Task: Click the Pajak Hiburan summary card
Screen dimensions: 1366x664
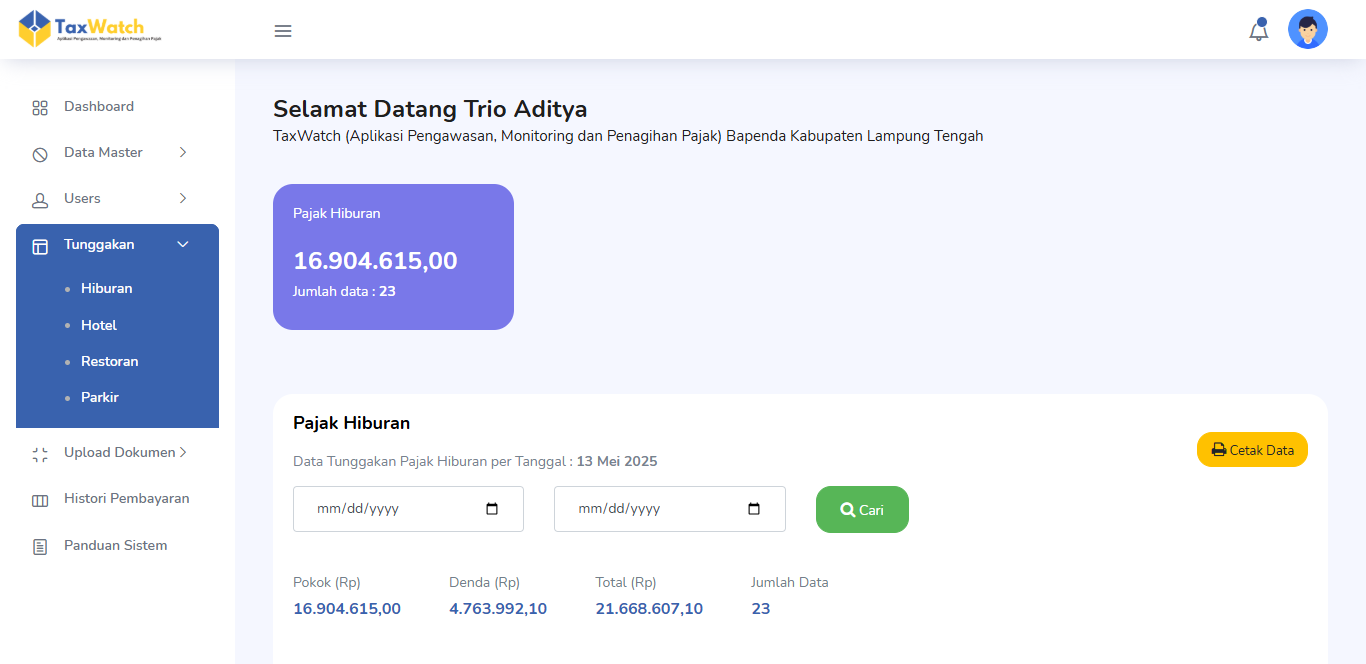Action: click(393, 257)
